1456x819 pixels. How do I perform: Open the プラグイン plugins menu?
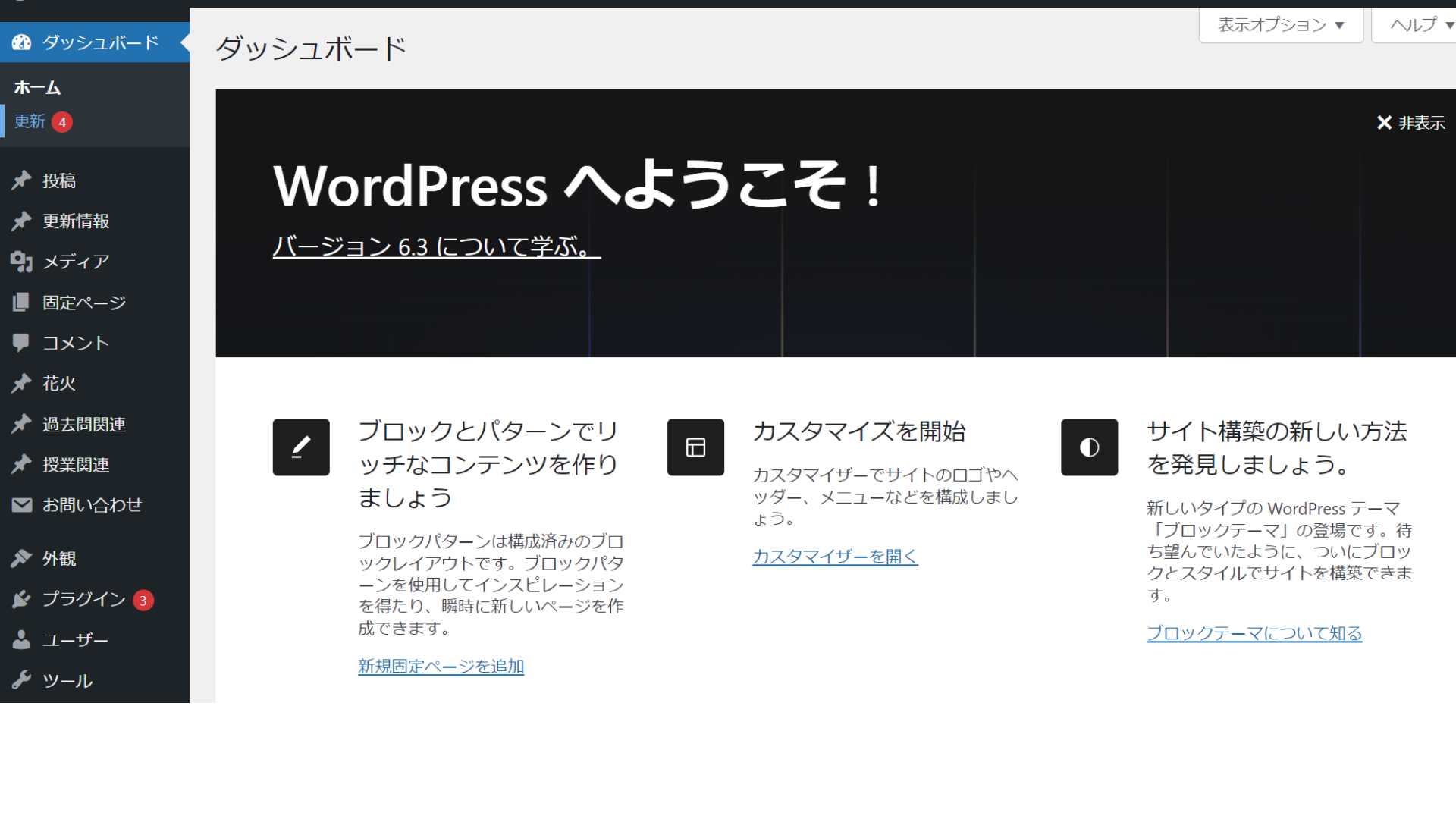[x=95, y=599]
